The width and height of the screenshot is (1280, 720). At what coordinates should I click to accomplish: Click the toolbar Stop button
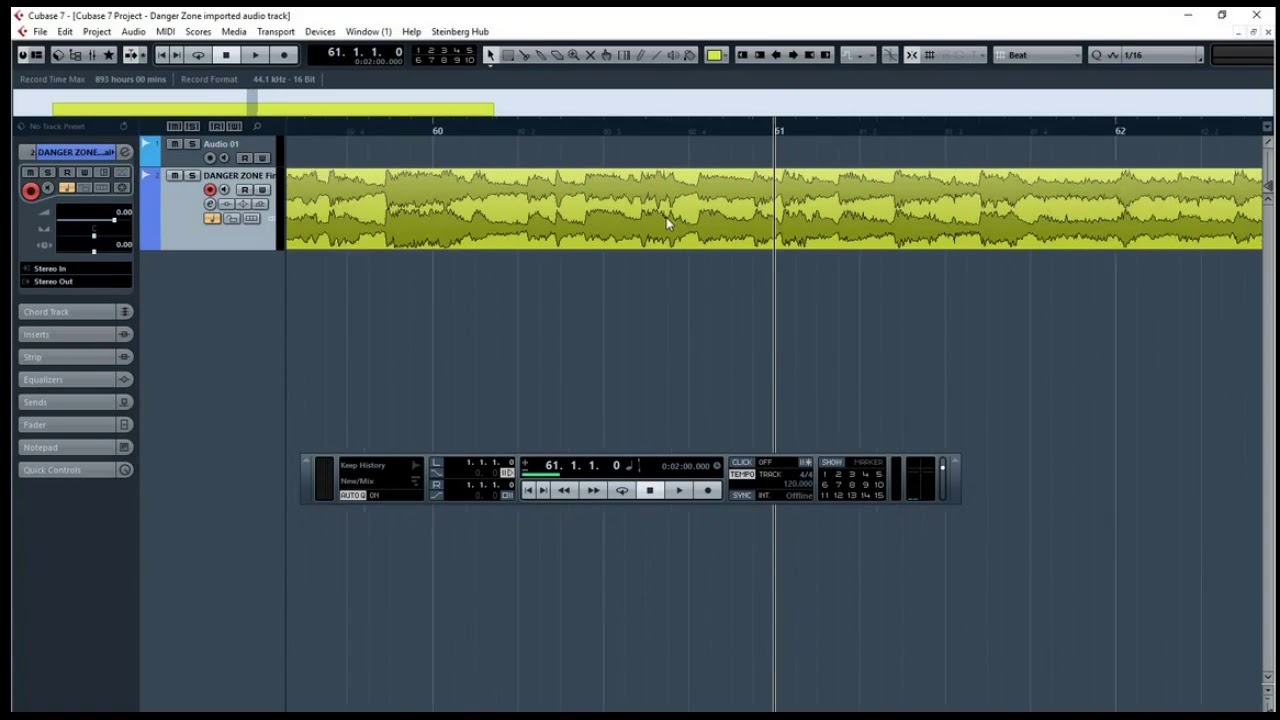click(226, 55)
